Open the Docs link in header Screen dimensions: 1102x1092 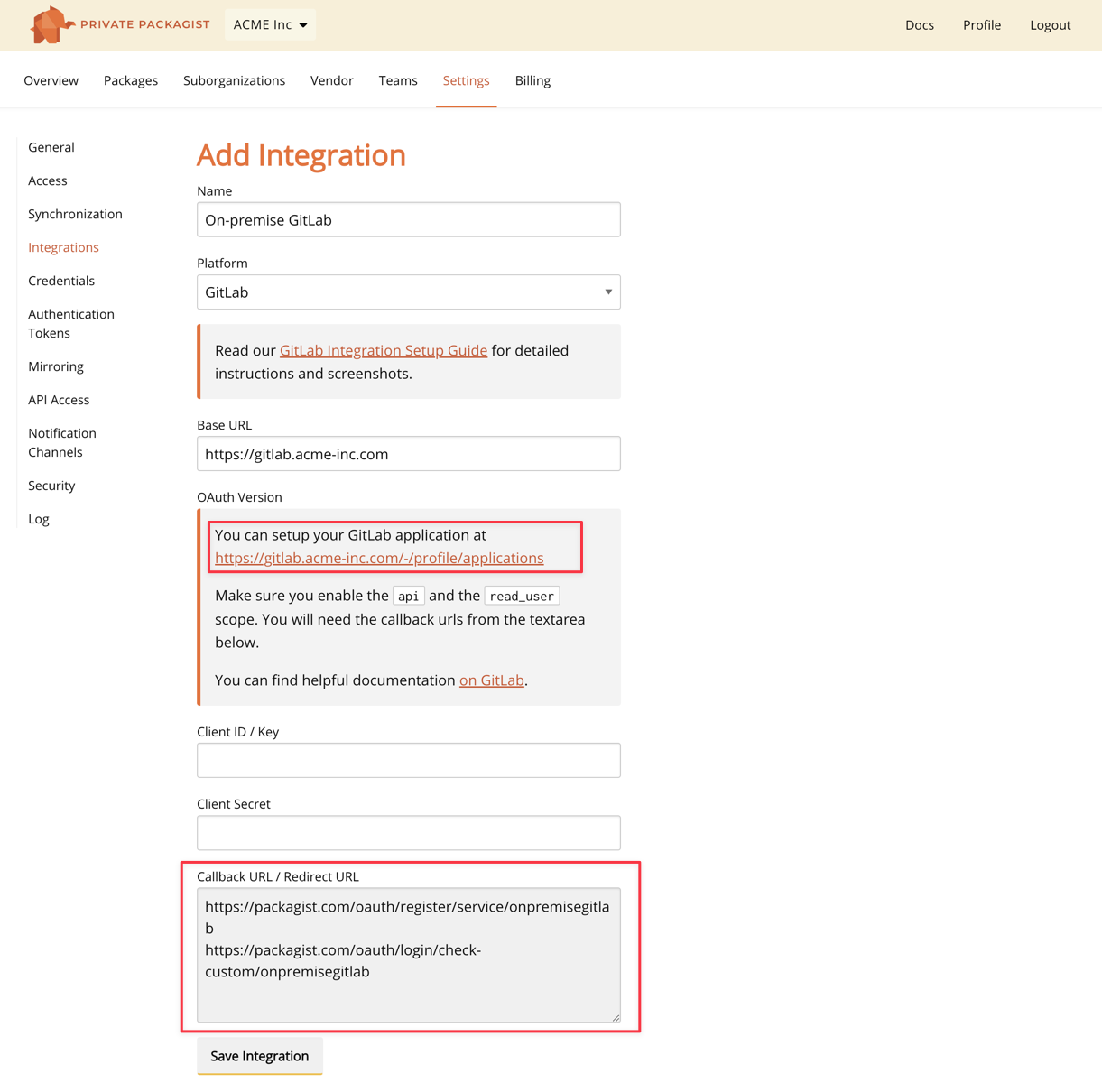pyautogui.click(x=919, y=25)
